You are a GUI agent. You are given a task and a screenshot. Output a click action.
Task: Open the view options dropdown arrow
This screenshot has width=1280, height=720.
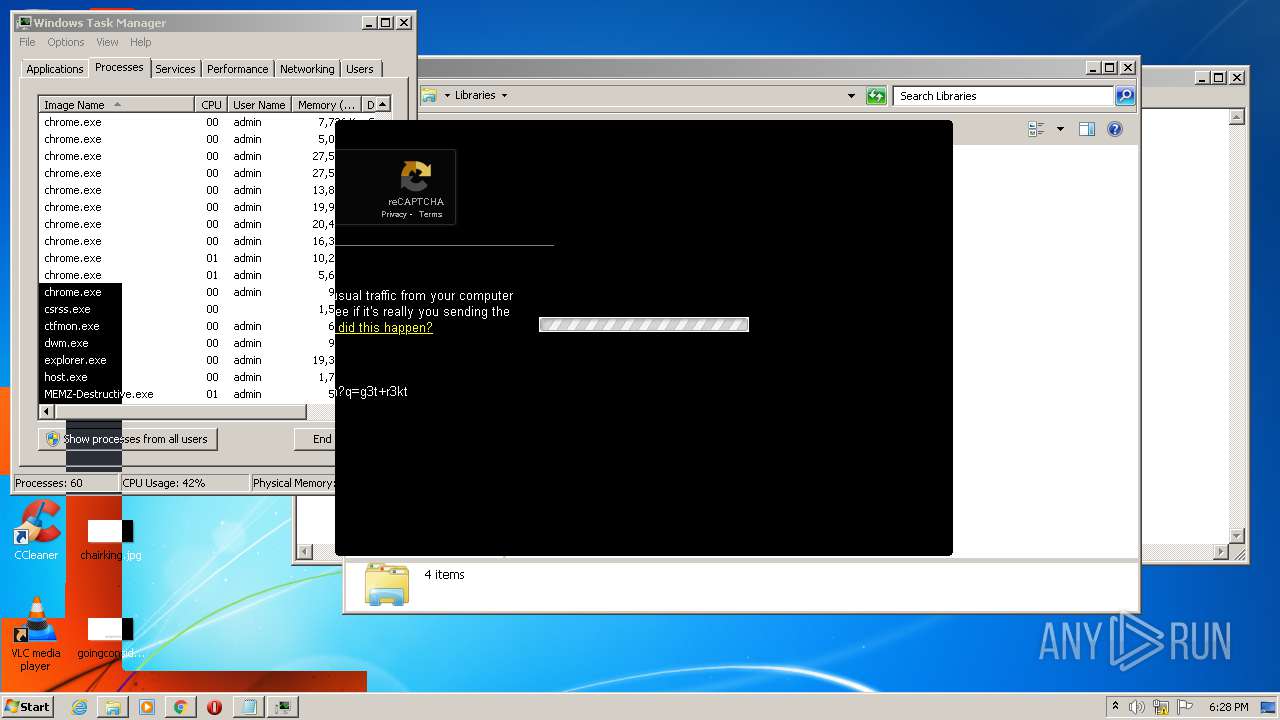click(1060, 129)
